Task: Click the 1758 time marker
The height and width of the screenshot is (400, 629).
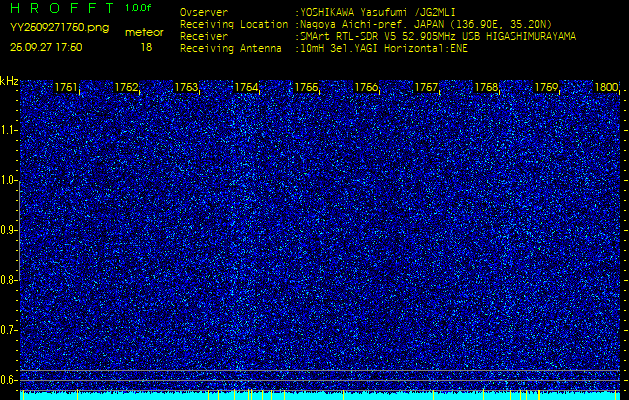Action: click(486, 87)
